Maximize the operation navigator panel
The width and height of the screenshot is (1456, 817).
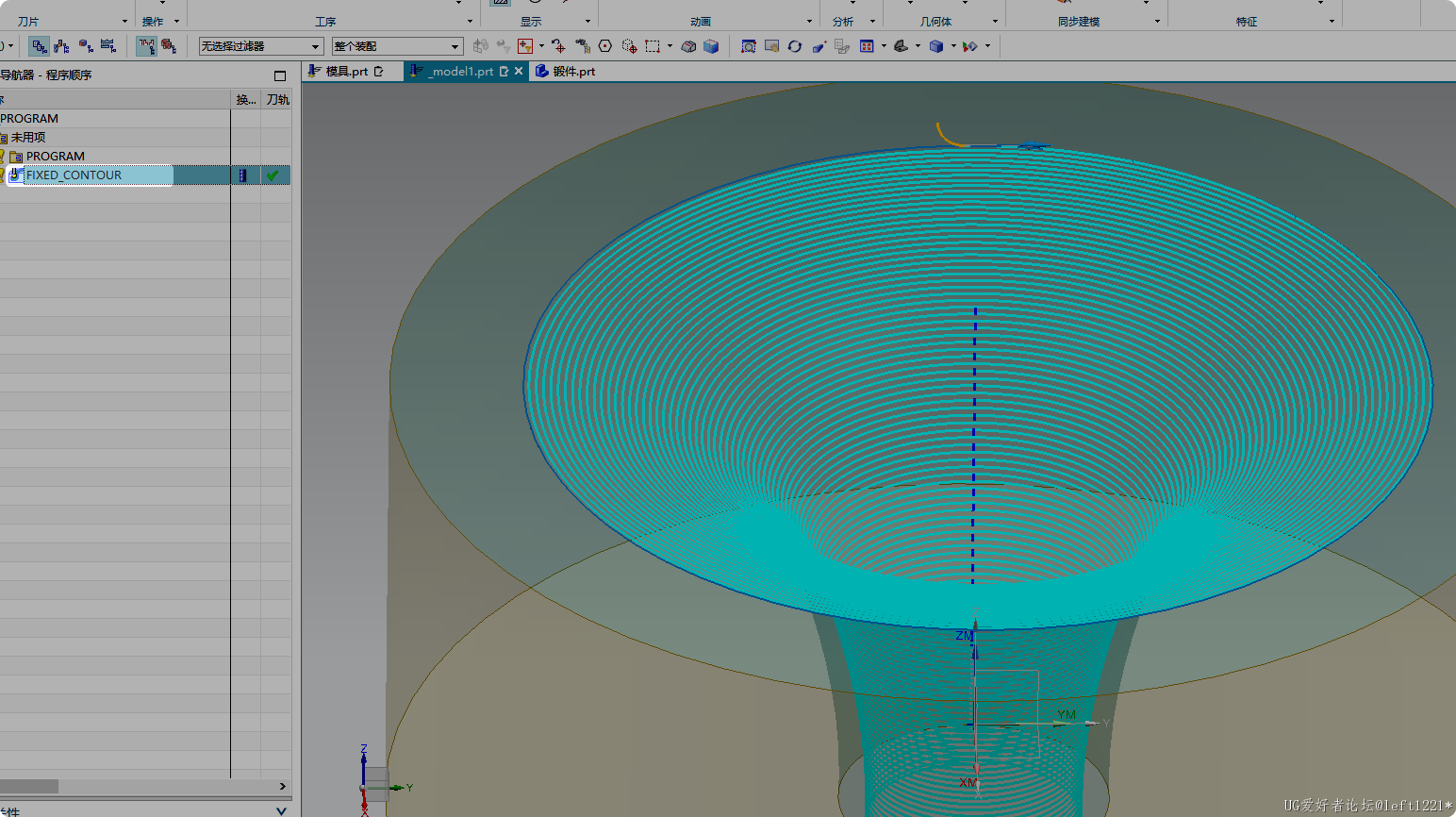(280, 75)
